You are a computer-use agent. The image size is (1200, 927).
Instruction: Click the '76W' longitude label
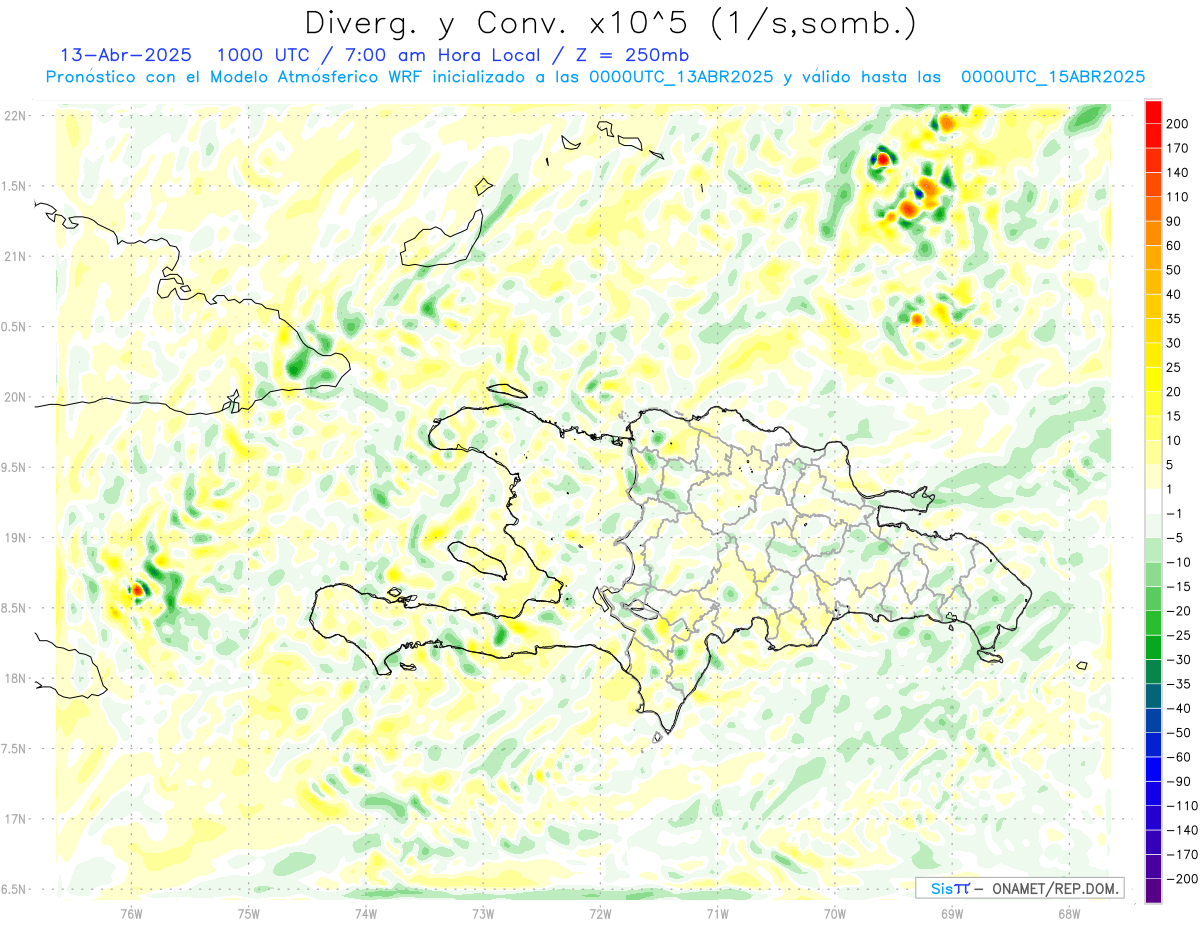131,913
